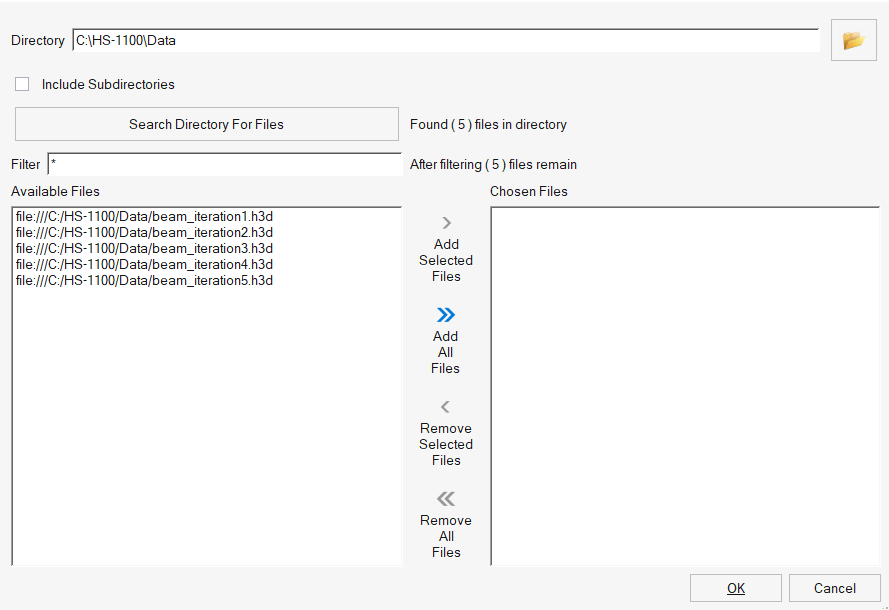Select beam_iteration3.h3d in Available Files

[x=144, y=248]
